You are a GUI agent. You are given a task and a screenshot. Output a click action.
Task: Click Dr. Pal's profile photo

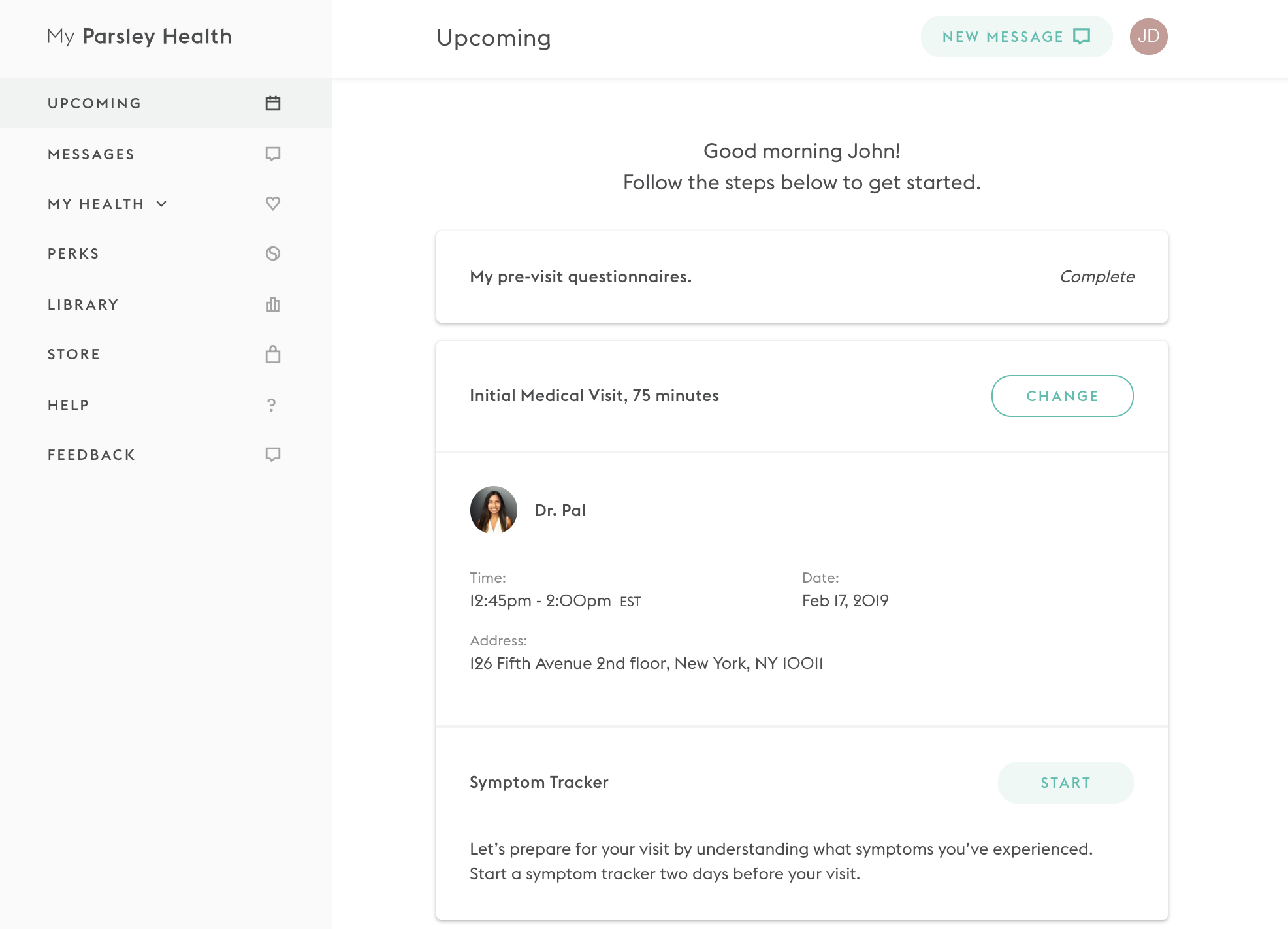[x=494, y=510]
